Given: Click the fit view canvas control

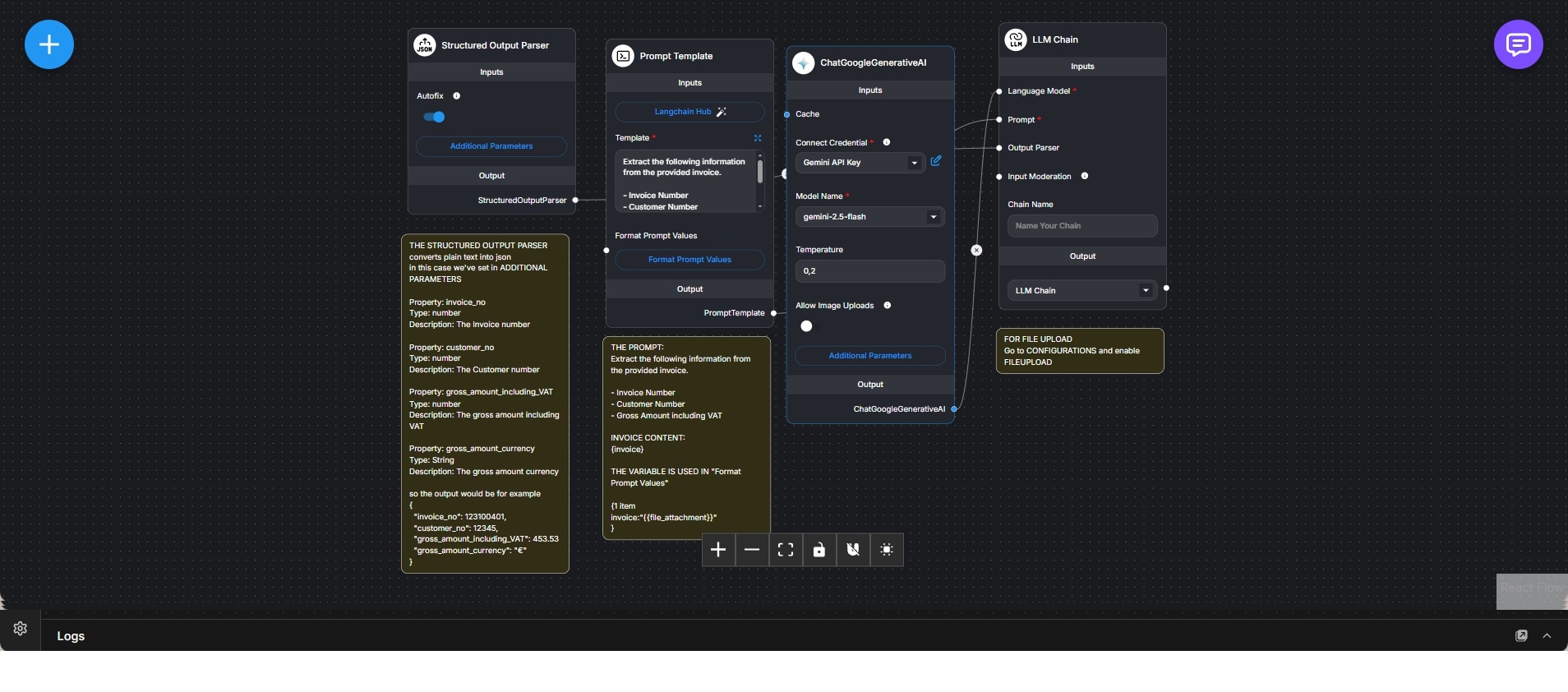Looking at the screenshot, I should 786,550.
